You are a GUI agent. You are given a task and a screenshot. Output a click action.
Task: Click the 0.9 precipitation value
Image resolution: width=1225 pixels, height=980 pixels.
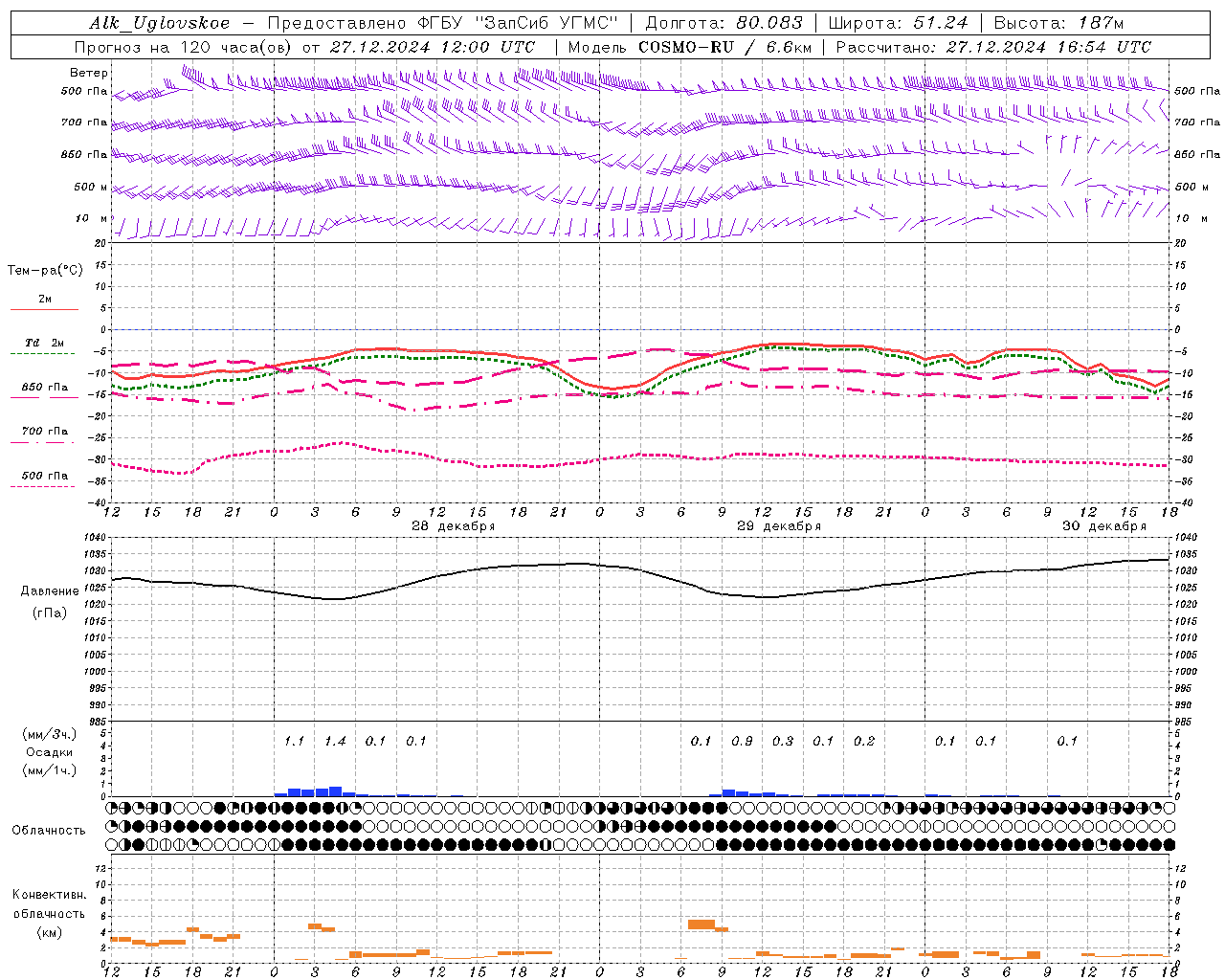pos(742,741)
